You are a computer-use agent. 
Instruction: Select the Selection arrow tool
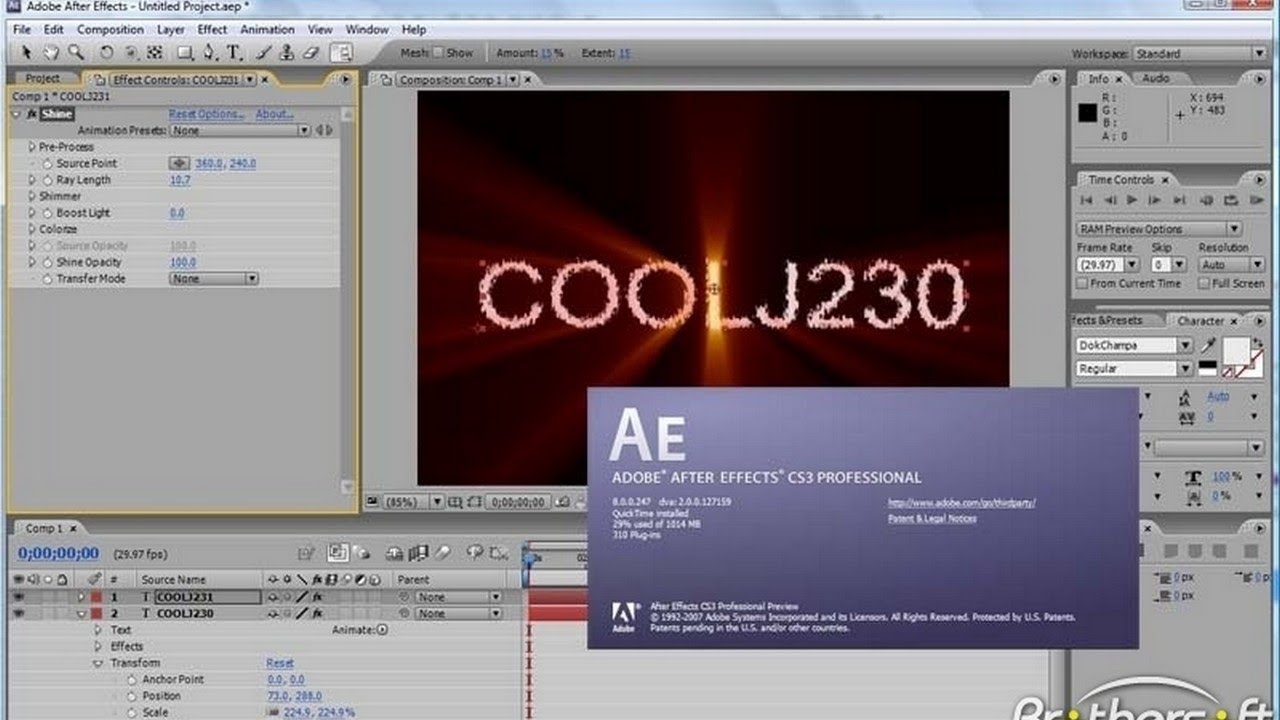click(26, 53)
